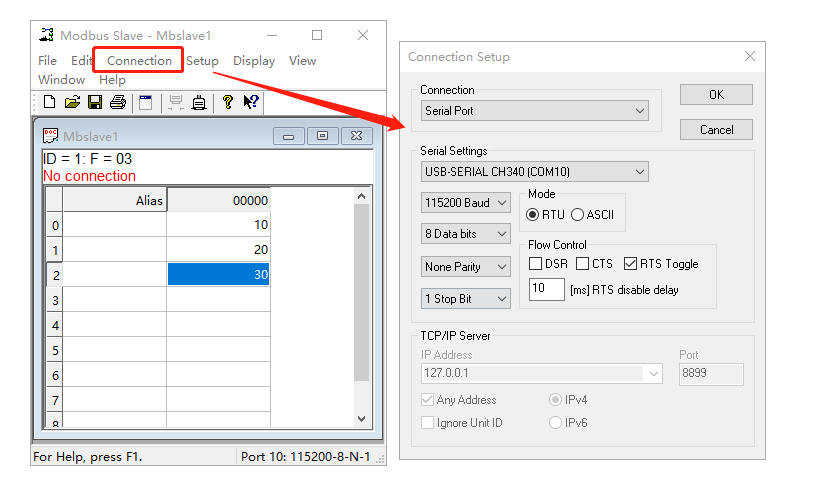Open the Setup menu
Screen dimensions: 826x498
pyautogui.click(x=202, y=61)
